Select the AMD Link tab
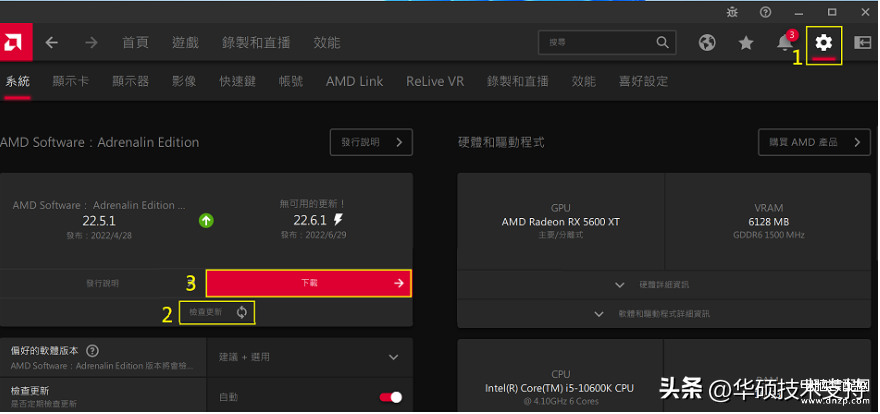The height and width of the screenshot is (414, 880). pyautogui.click(x=355, y=81)
